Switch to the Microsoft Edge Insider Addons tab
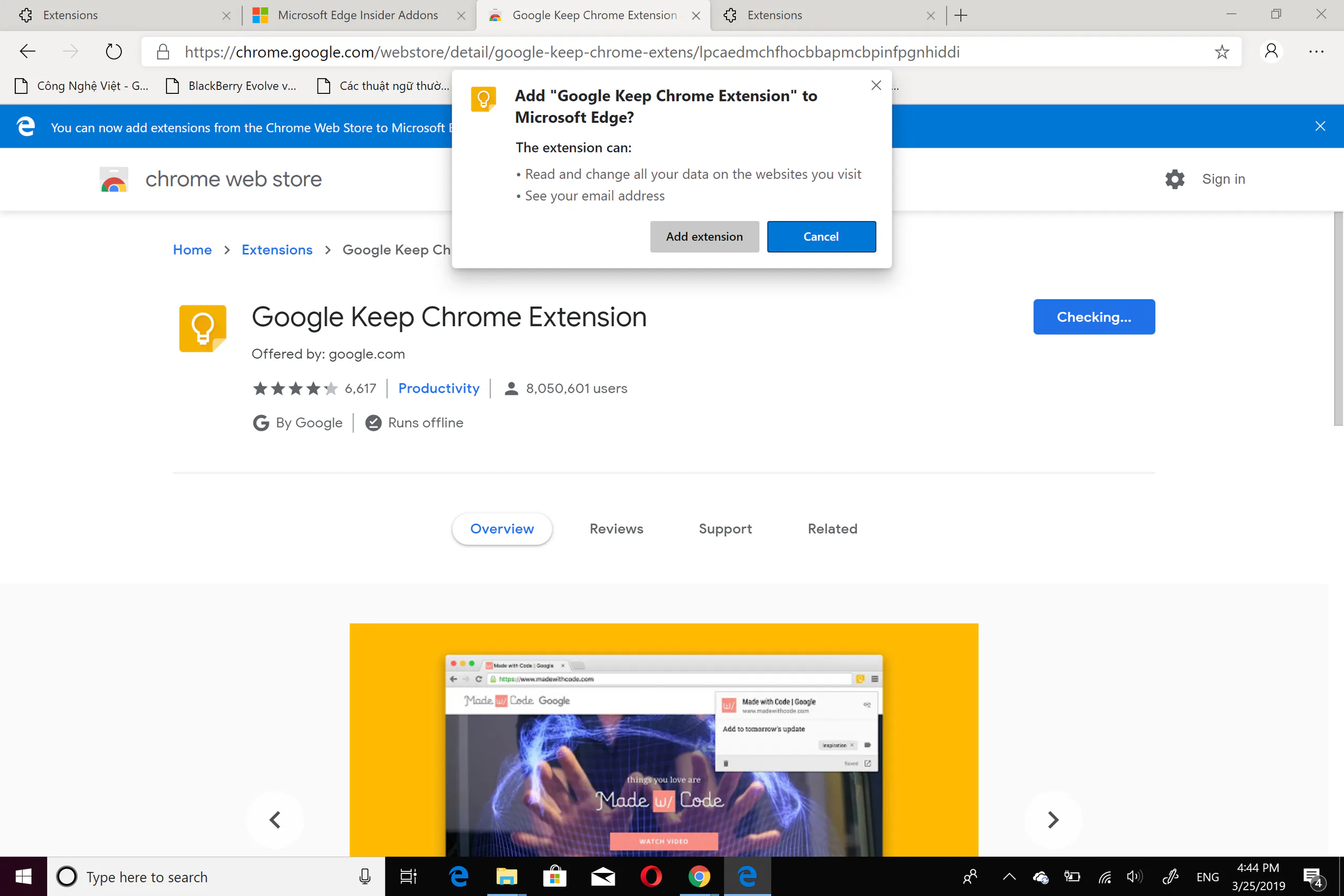Screen dimensions: 1344x896 [358, 15]
